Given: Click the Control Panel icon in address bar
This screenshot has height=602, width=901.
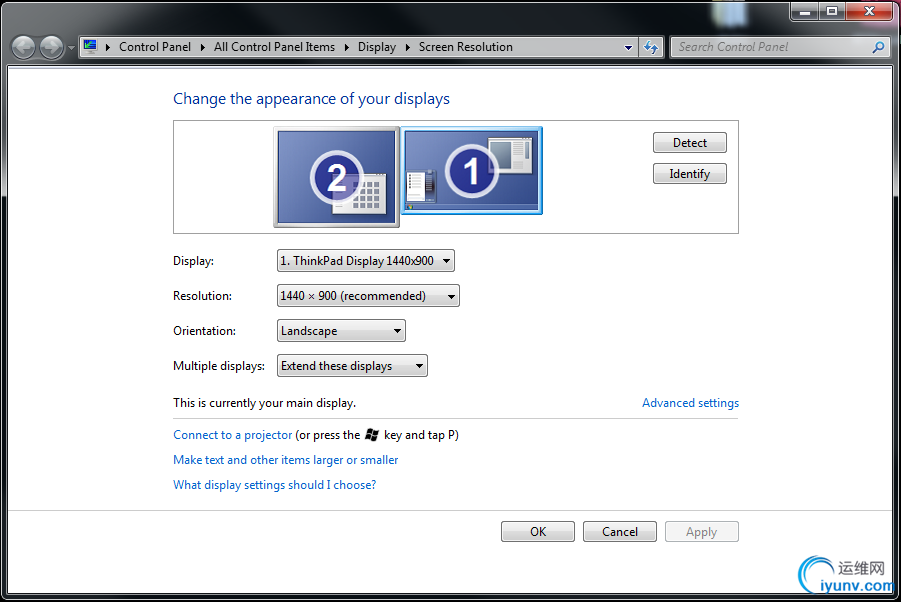Looking at the screenshot, I should pyautogui.click(x=90, y=47).
